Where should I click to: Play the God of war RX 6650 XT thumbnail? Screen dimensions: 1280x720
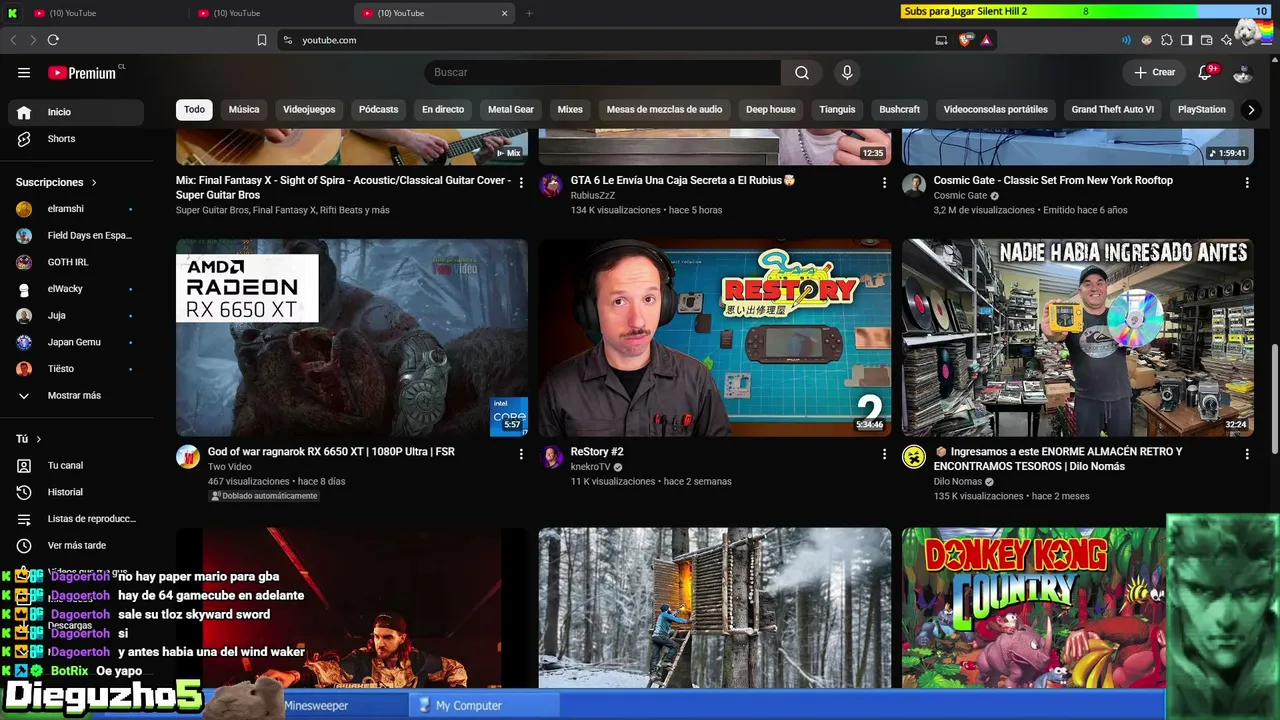tap(352, 338)
